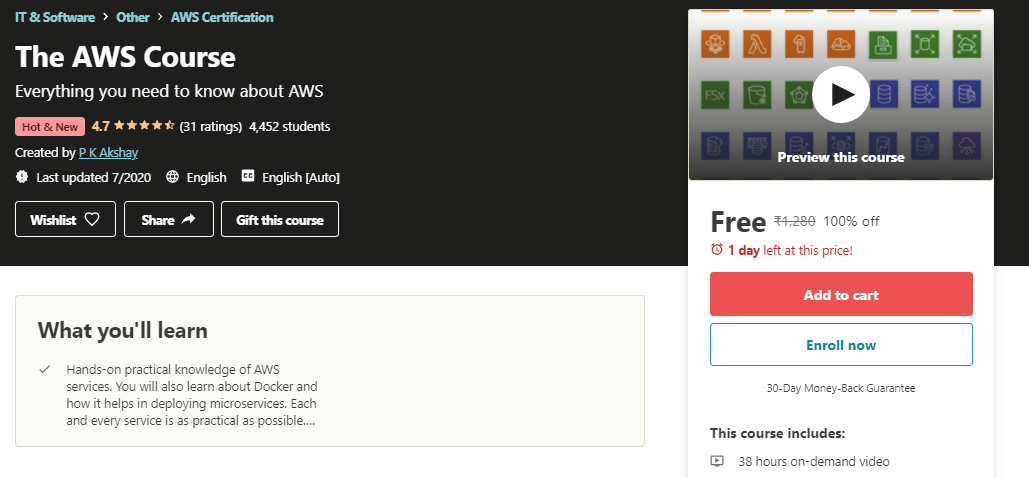
Task: Click the Preview this course label
Action: tap(841, 157)
